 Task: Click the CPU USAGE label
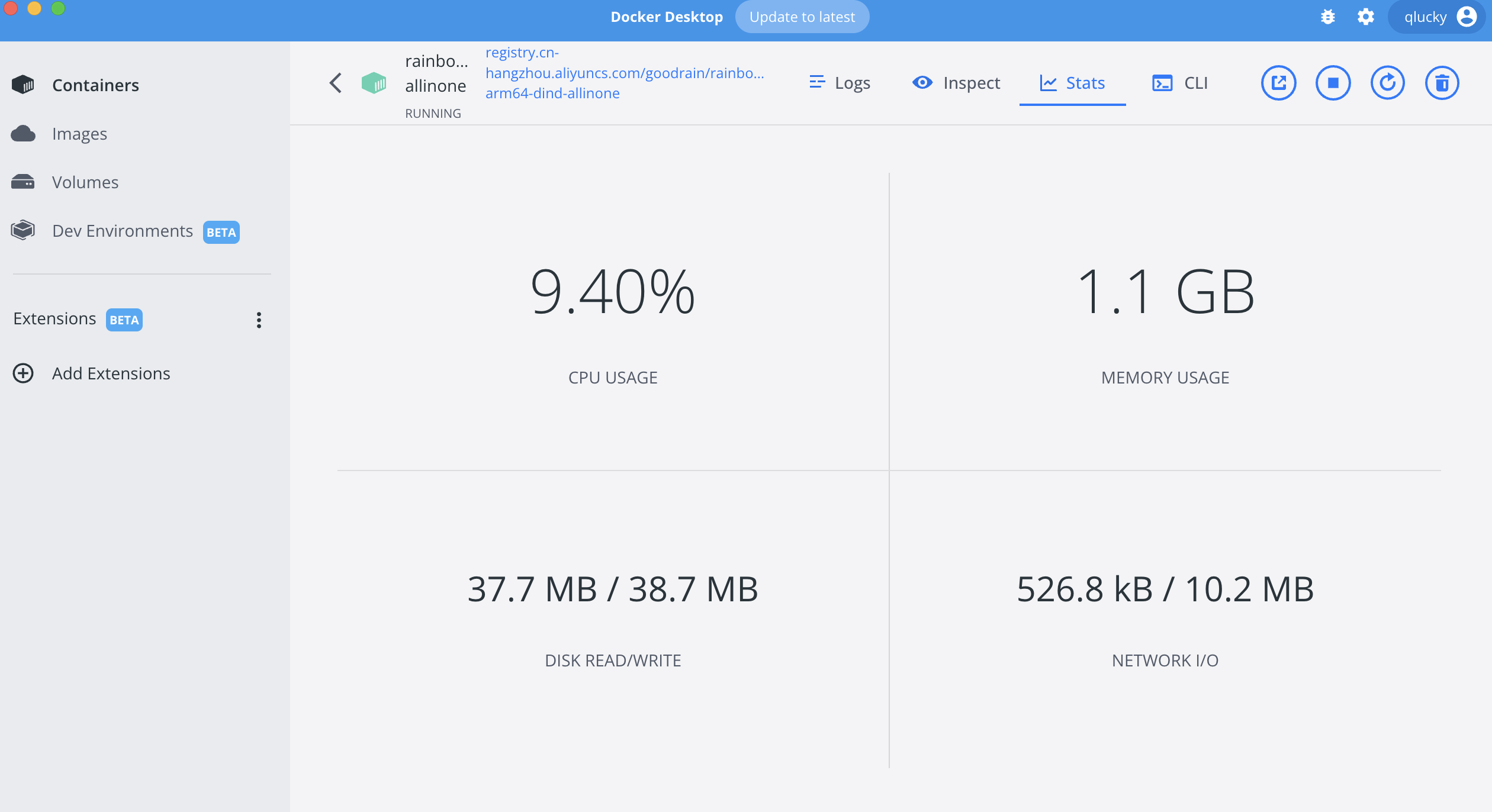pos(613,378)
